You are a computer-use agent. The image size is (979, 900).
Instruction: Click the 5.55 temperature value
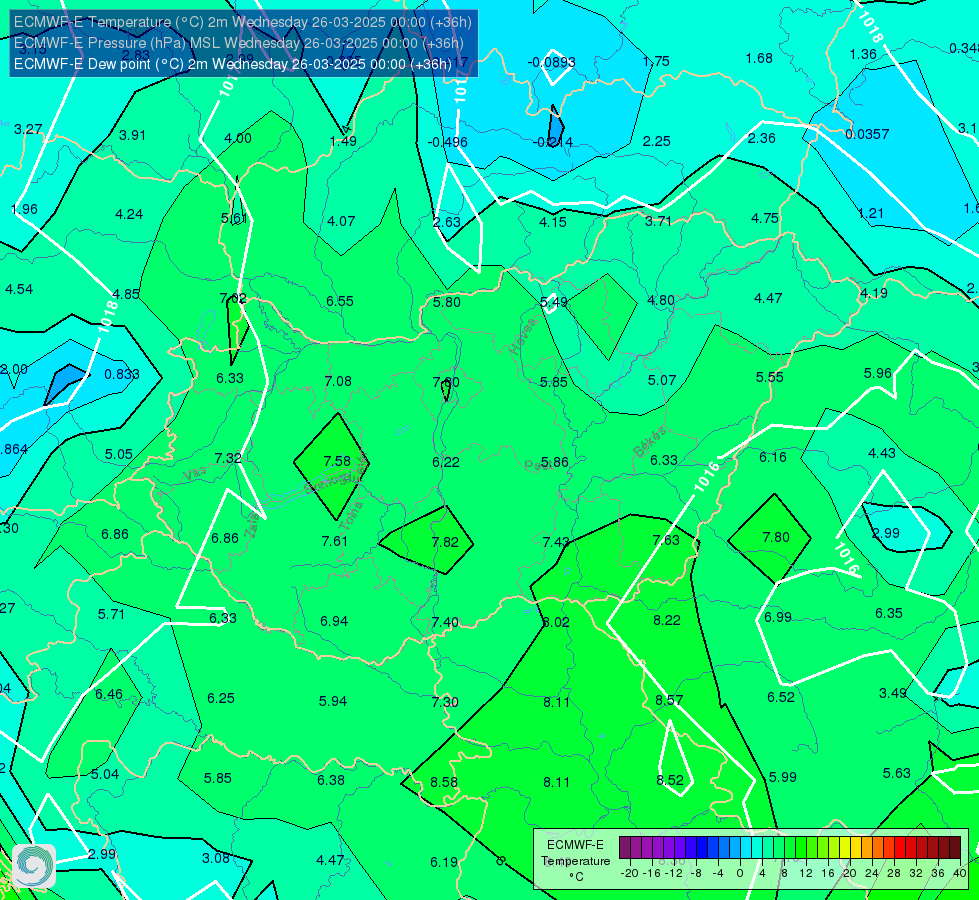[x=769, y=377]
